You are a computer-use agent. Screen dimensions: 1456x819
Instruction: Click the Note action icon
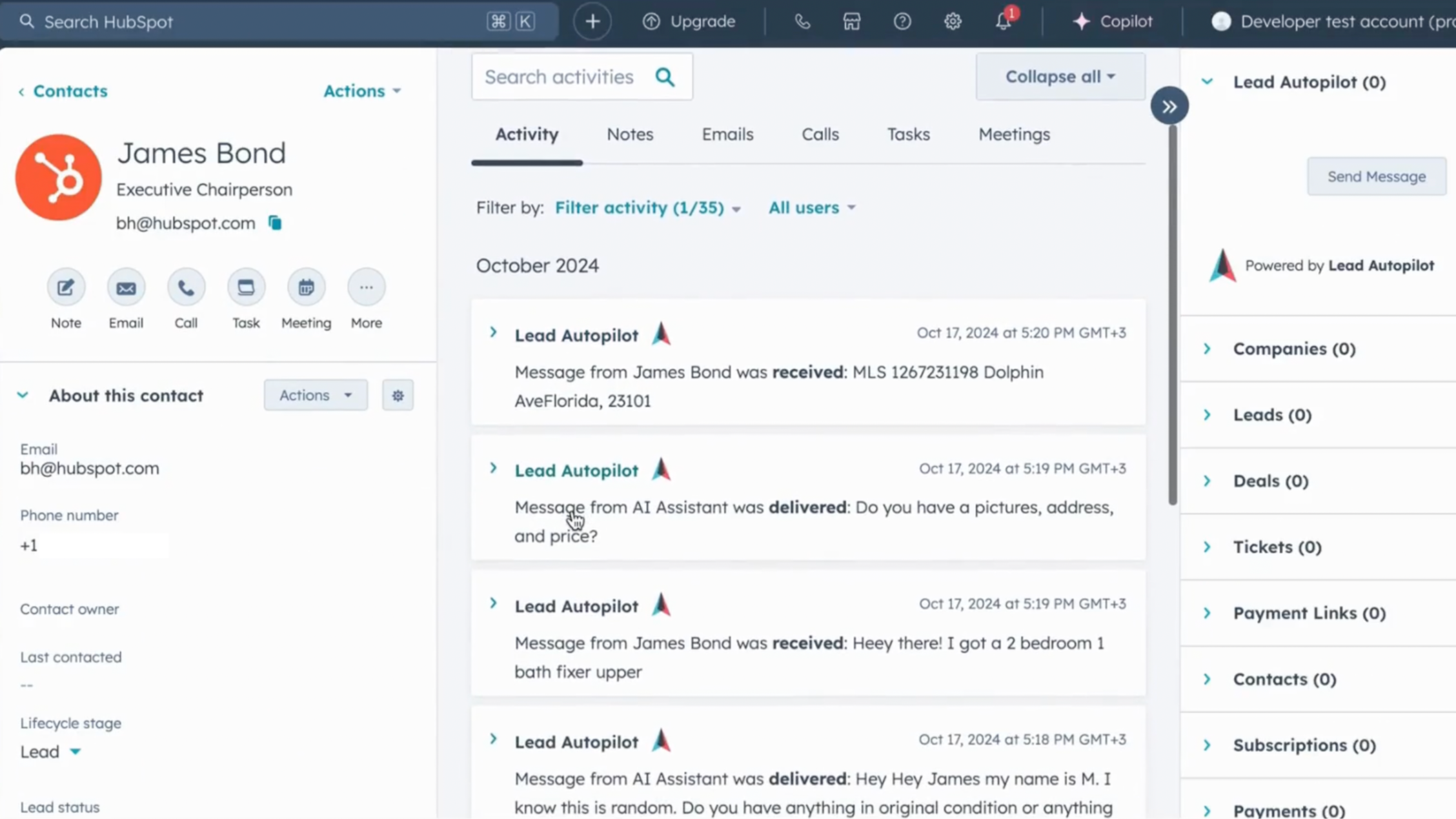click(66, 288)
